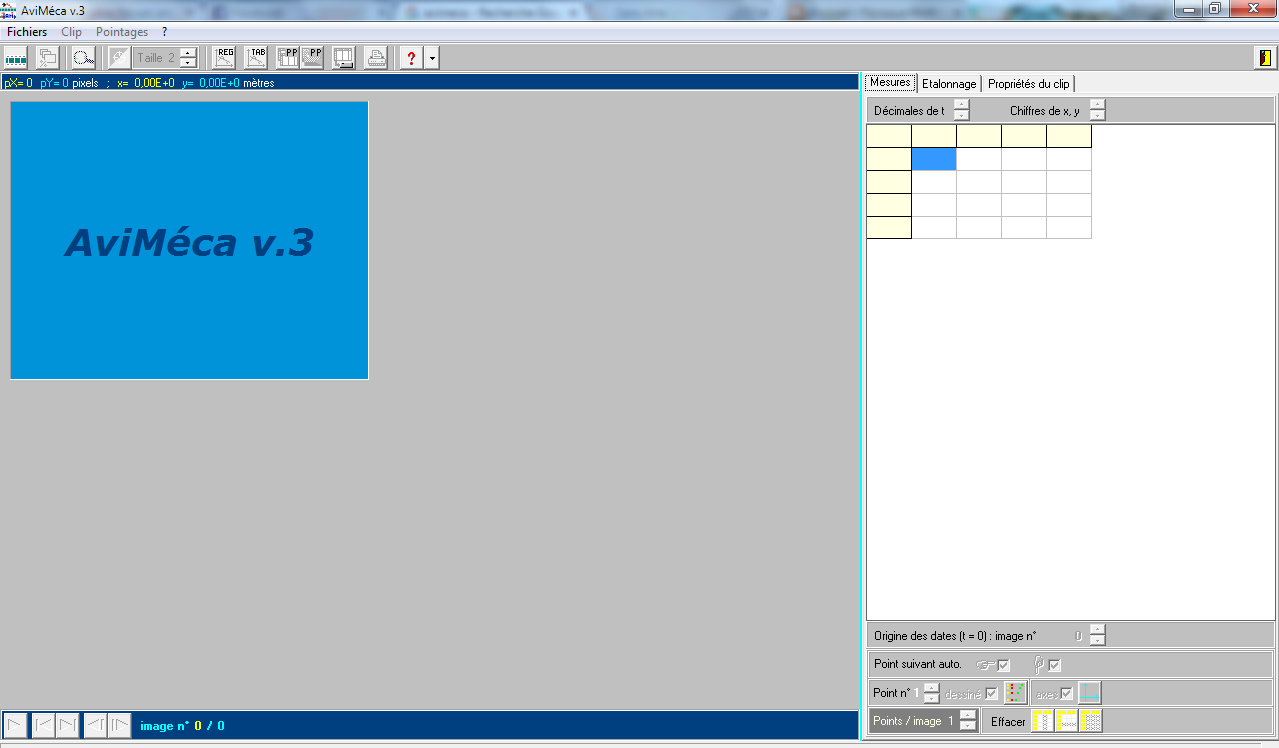Enable the Point suivant auto hand checkbox
The height and width of the screenshot is (748, 1279).
1002,664
